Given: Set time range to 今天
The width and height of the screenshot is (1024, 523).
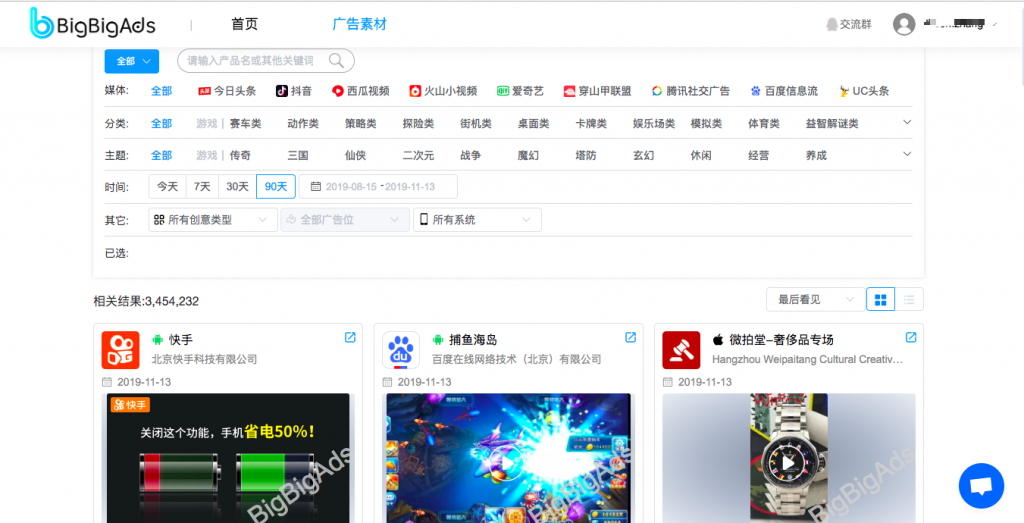Looking at the screenshot, I should point(167,187).
